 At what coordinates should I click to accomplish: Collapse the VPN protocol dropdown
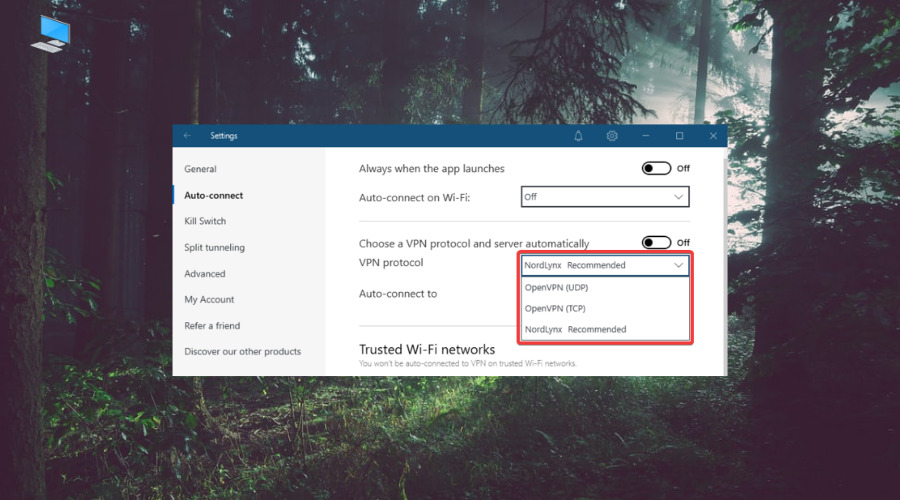click(x=605, y=265)
